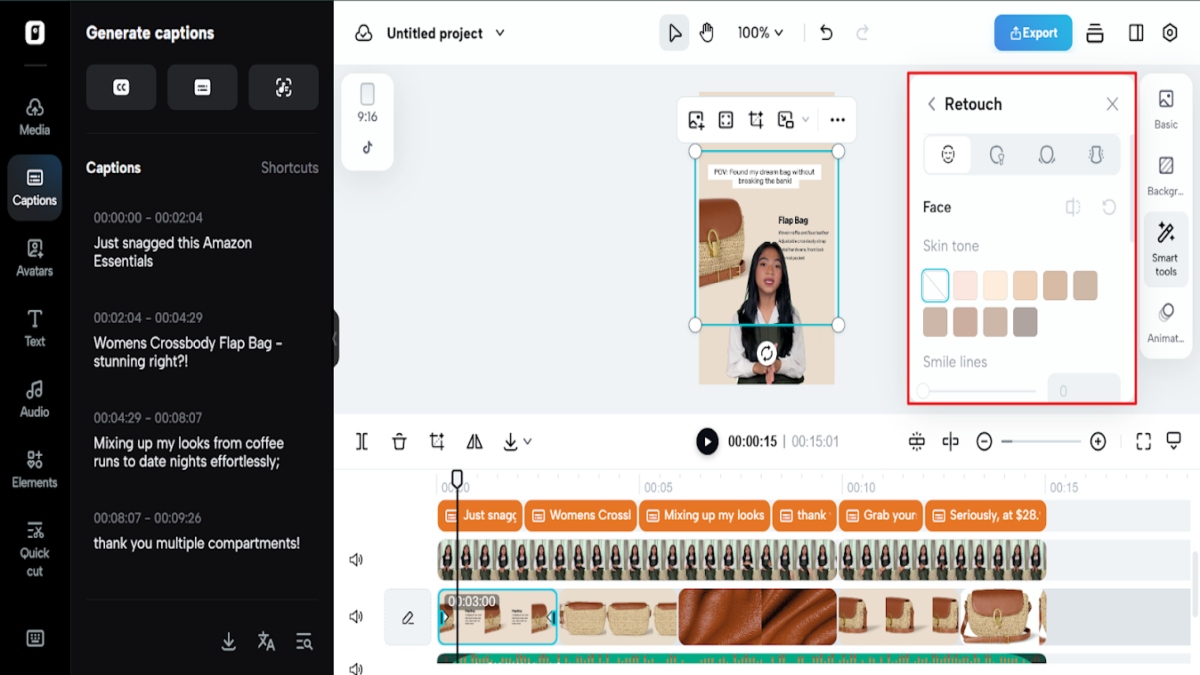The image size is (1200, 675).
Task: Click the hand pan tool
Action: pyautogui.click(x=707, y=33)
